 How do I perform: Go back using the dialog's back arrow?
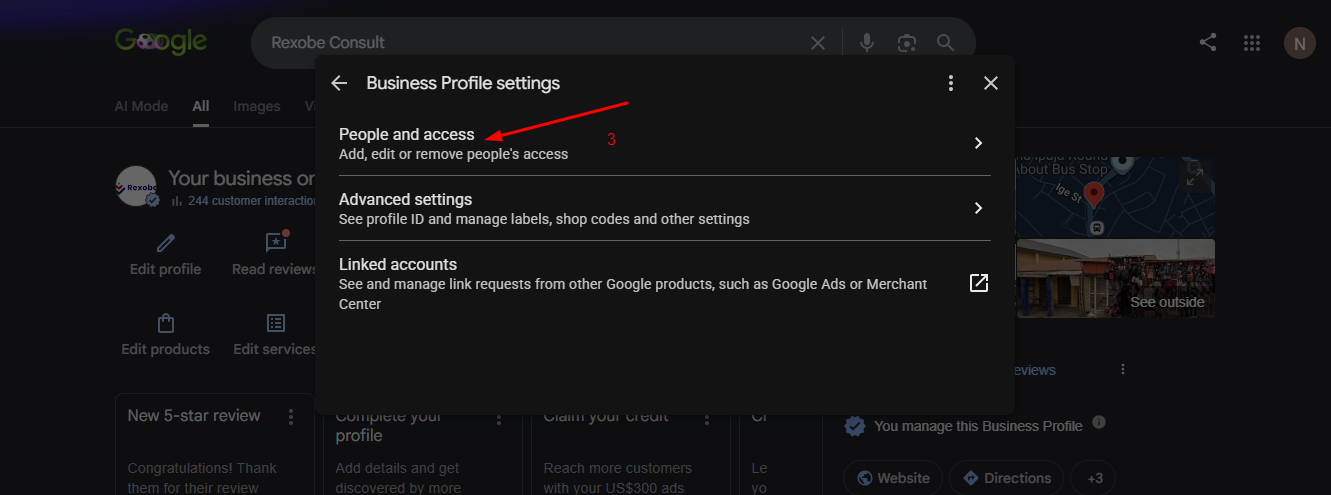(339, 83)
